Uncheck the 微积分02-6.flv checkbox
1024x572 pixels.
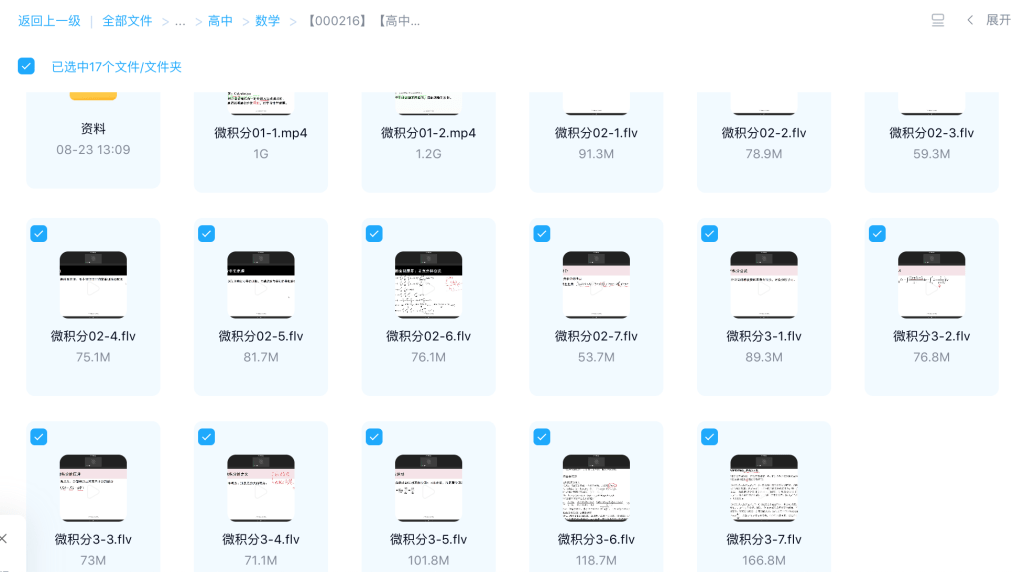374,233
